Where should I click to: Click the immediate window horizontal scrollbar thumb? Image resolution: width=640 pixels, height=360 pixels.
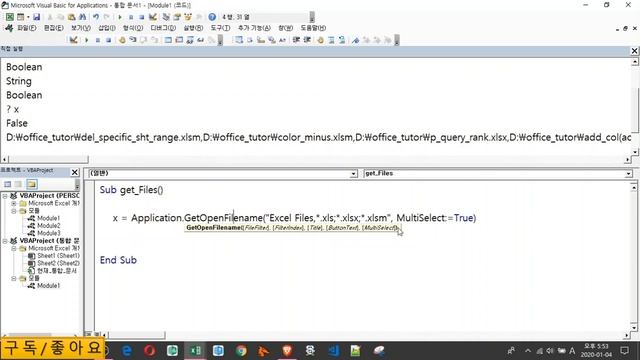(x=48, y=159)
